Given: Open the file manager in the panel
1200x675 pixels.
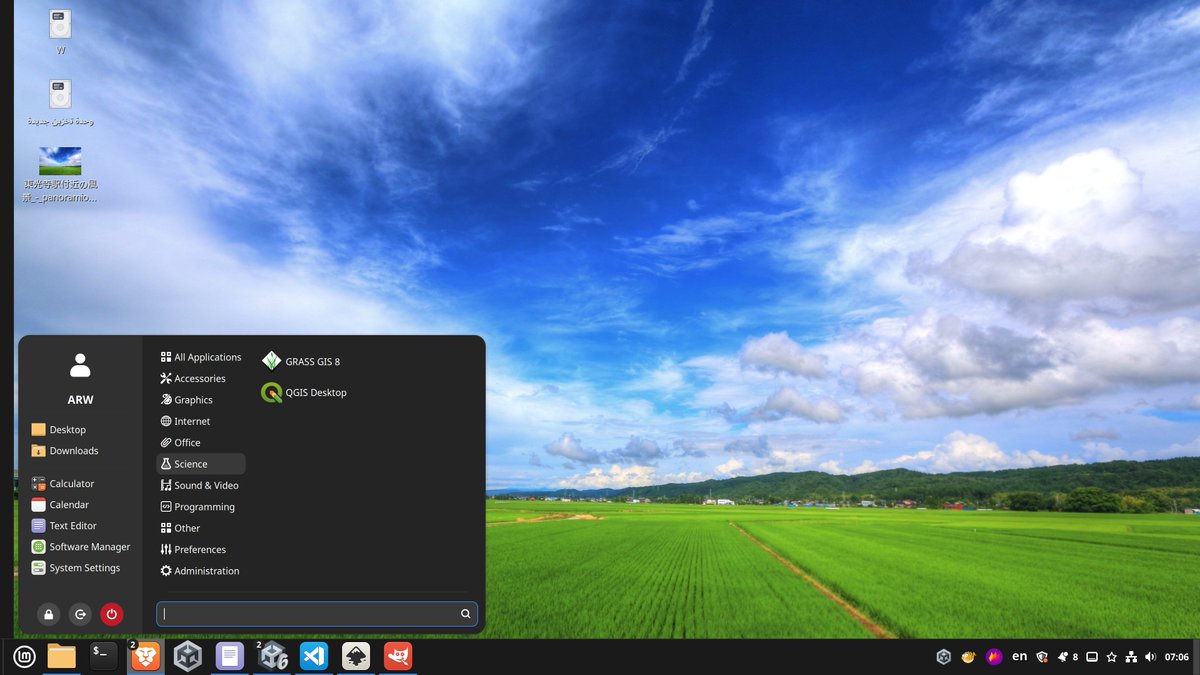Looking at the screenshot, I should point(61,657).
